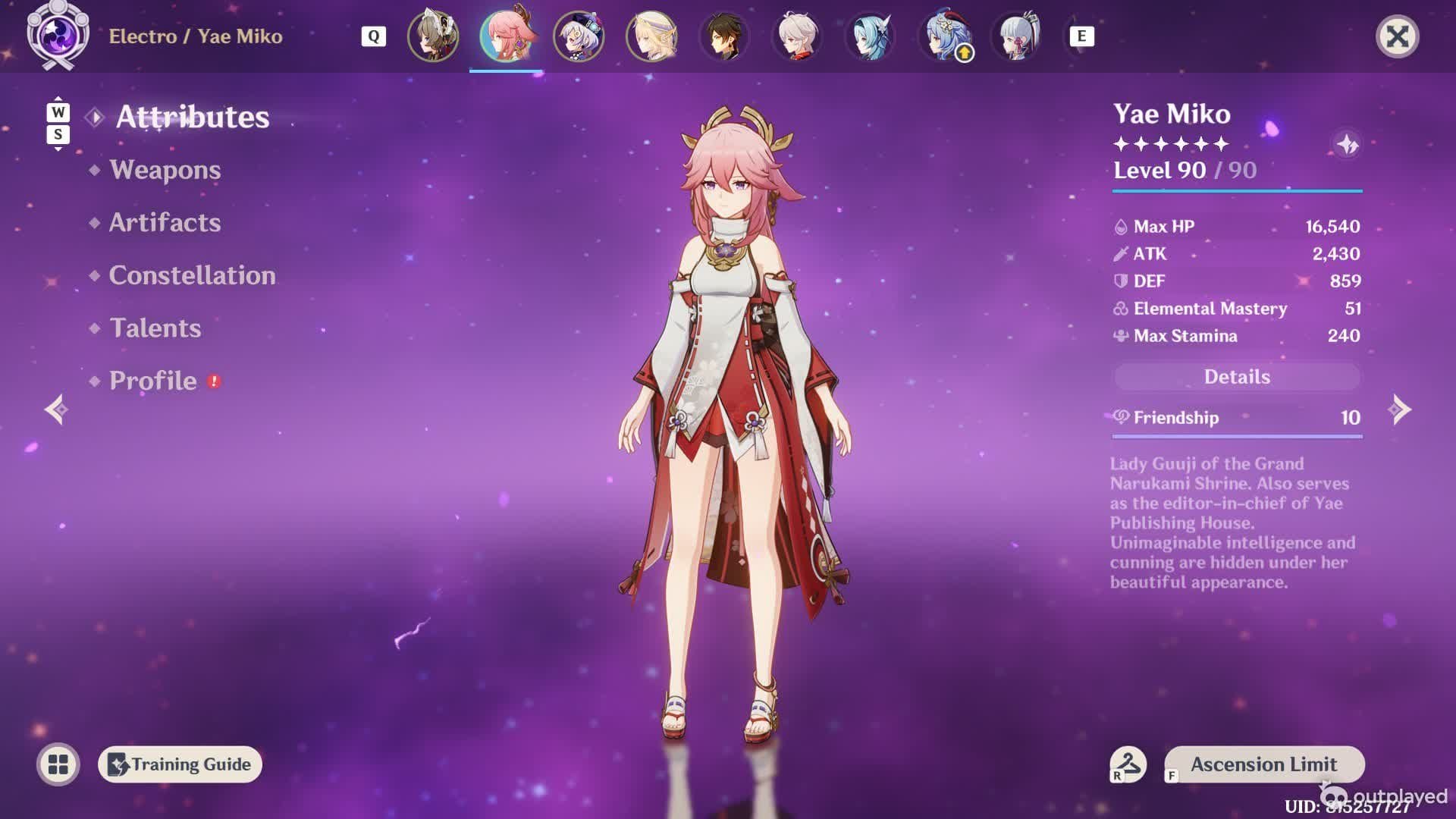This screenshot has width=1456, height=819.
Task: Click the ATK value 2,430
Action: [1336, 254]
